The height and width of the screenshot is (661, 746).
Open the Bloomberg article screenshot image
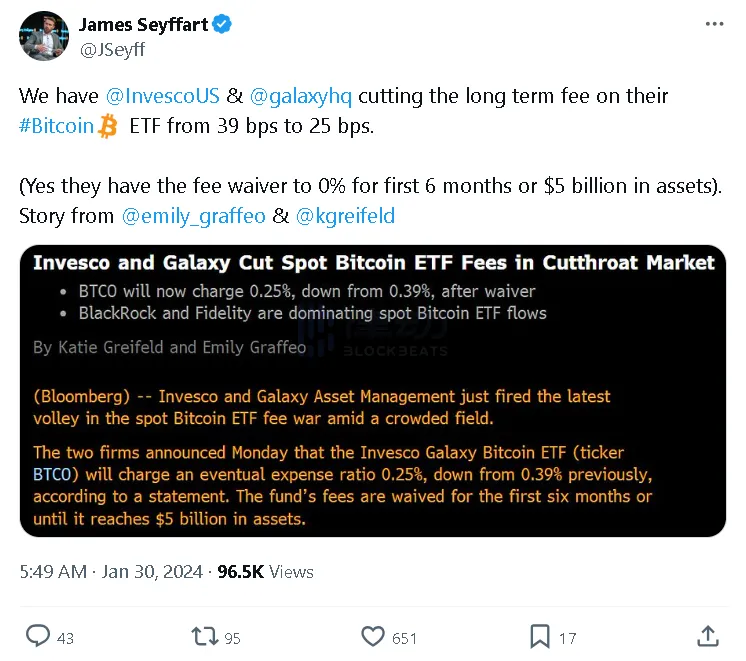pos(372,390)
